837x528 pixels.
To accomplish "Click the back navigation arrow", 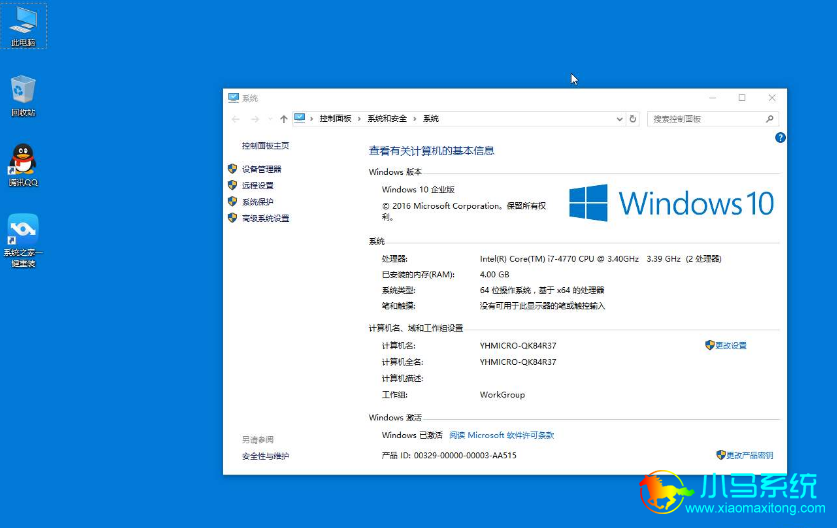I will coord(235,119).
